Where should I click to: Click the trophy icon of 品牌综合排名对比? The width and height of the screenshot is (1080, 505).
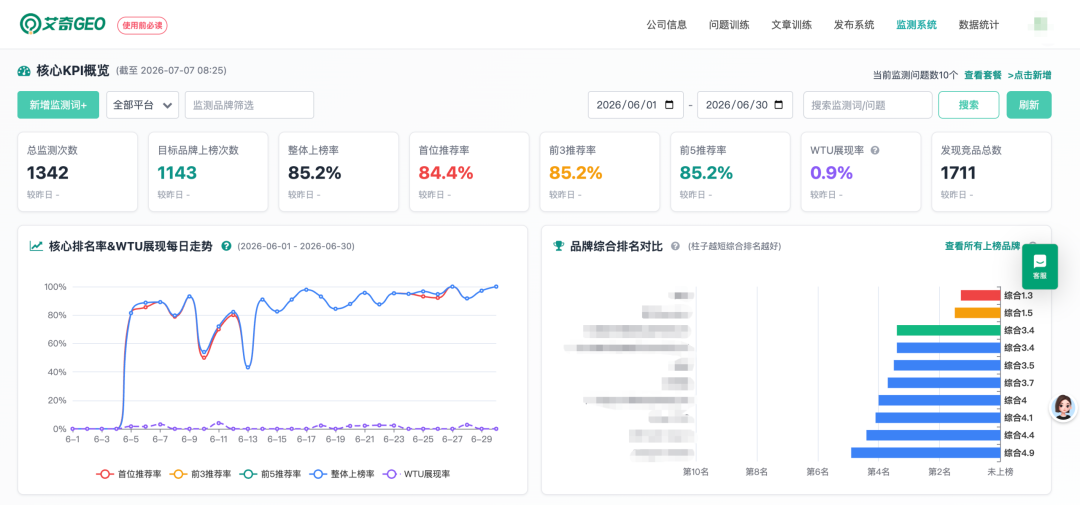(559, 246)
